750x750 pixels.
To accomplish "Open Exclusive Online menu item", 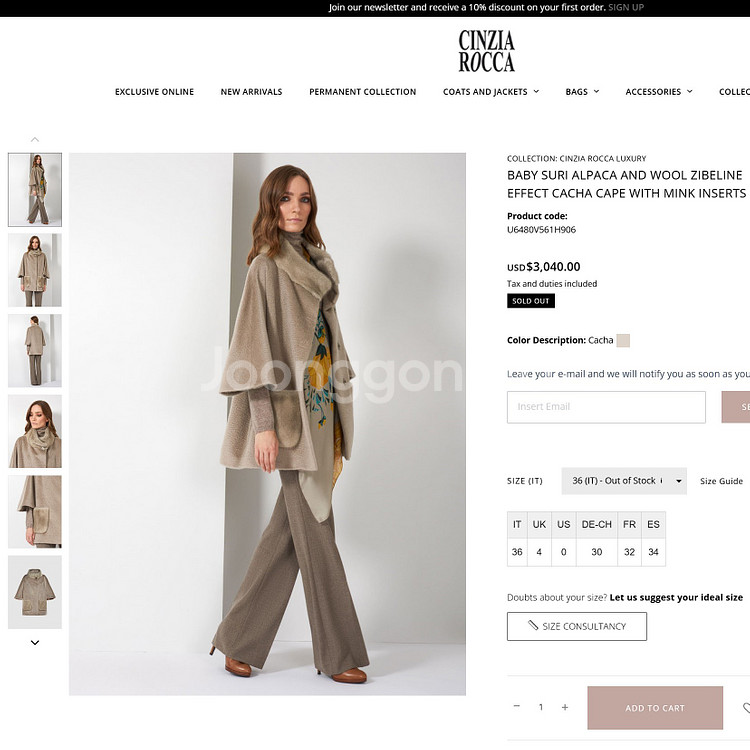I will pos(154,91).
